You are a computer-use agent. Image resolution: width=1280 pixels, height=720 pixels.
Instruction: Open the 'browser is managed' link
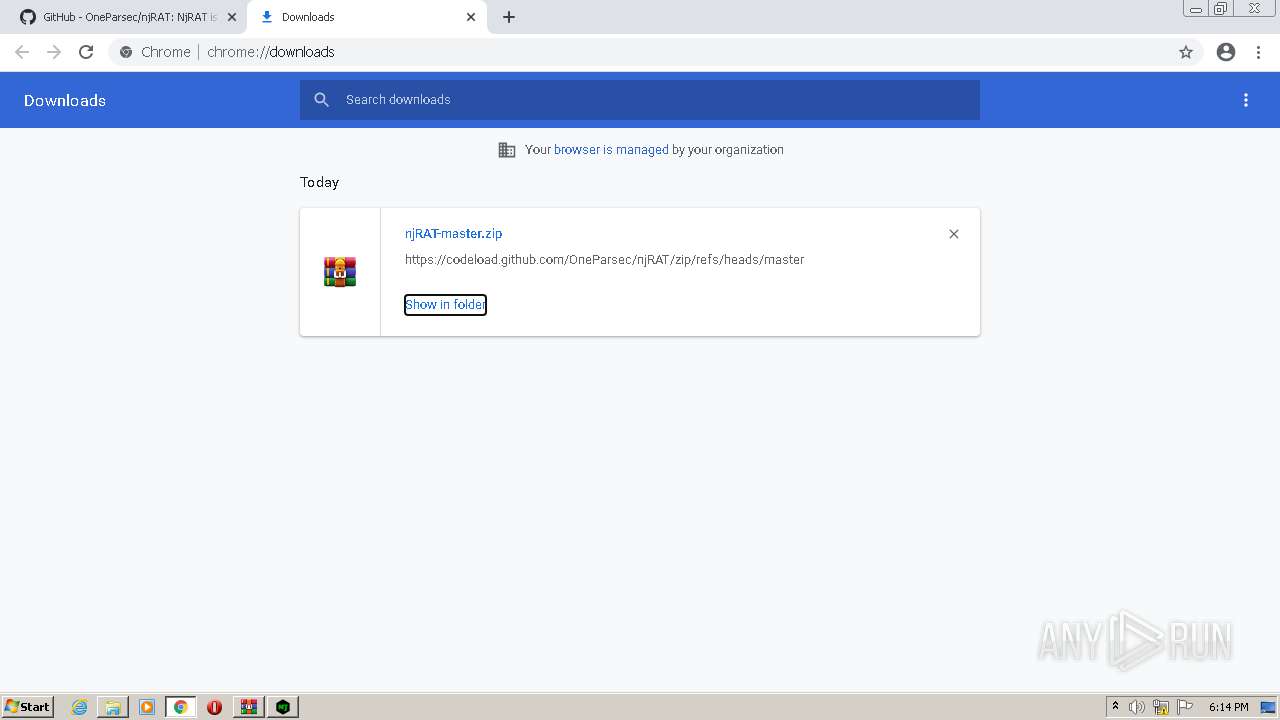(611, 150)
